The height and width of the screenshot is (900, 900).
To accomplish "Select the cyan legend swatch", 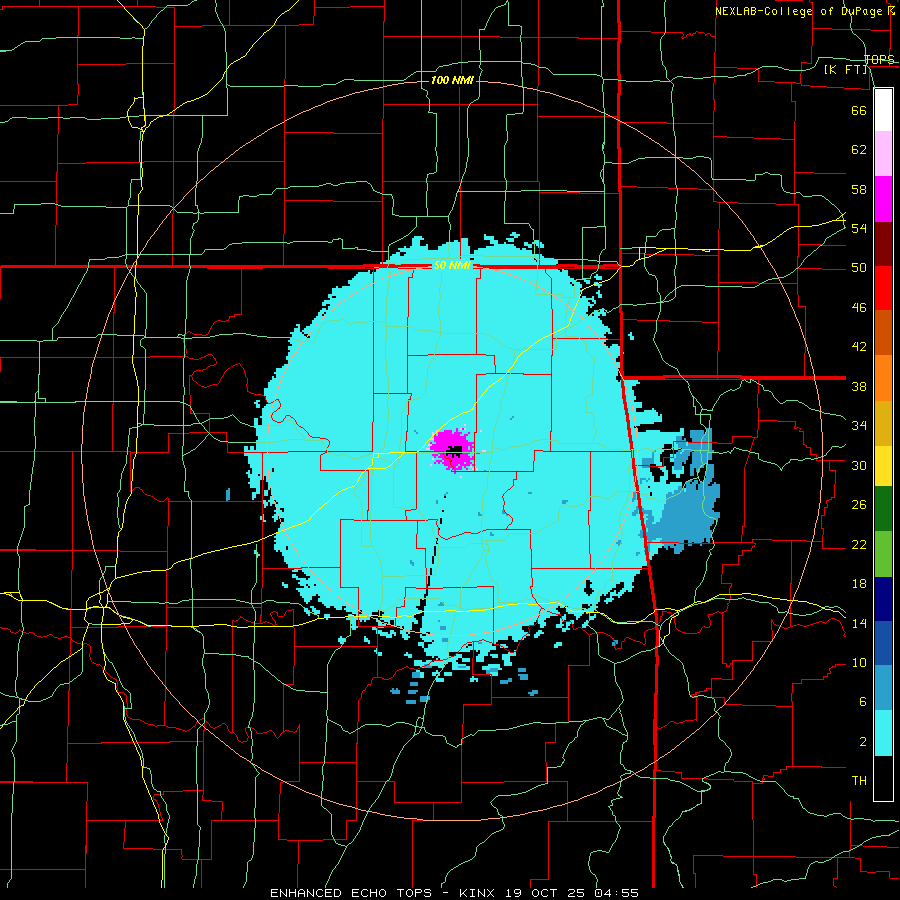I will 883,734.
